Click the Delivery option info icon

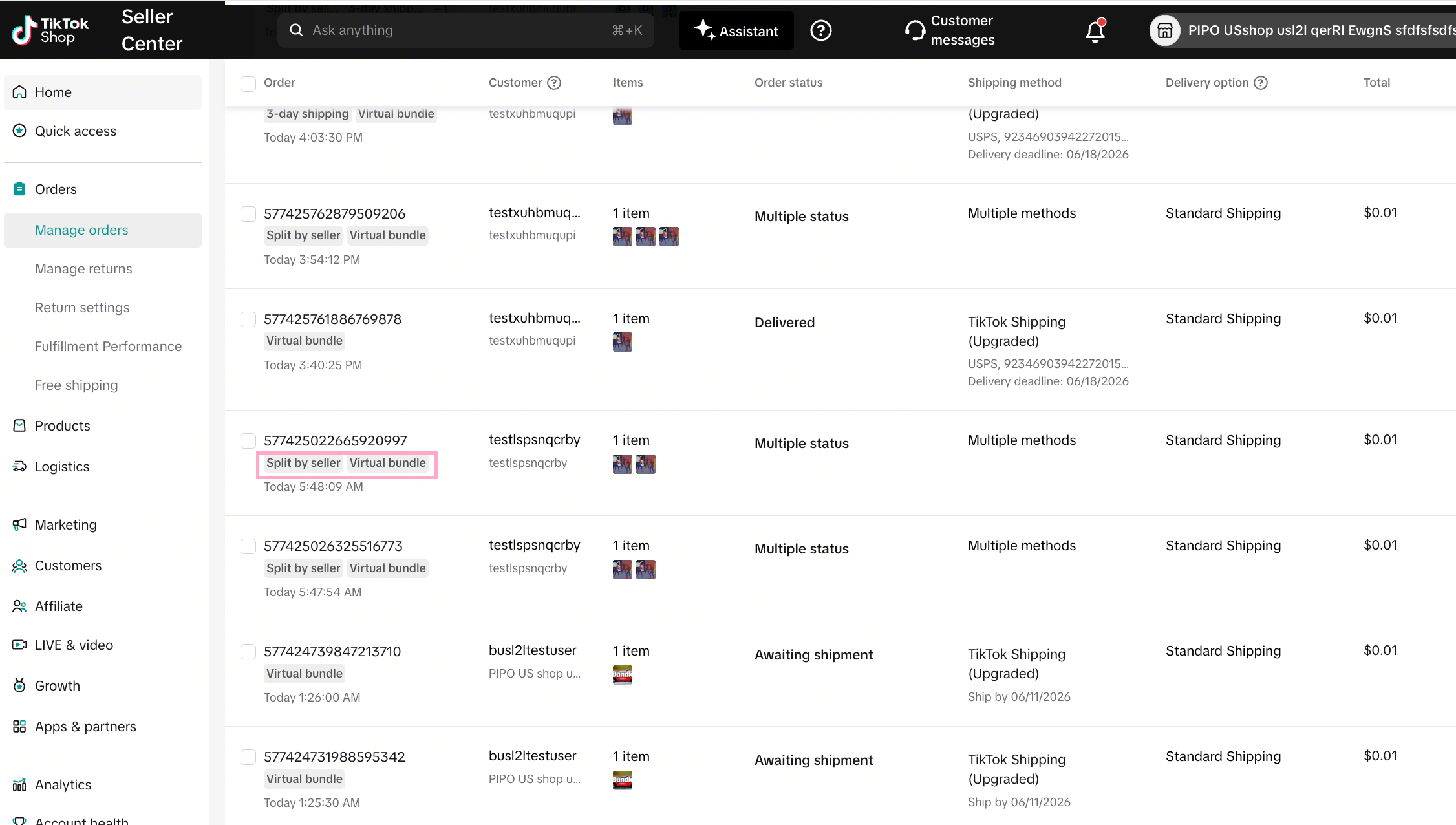[1261, 83]
